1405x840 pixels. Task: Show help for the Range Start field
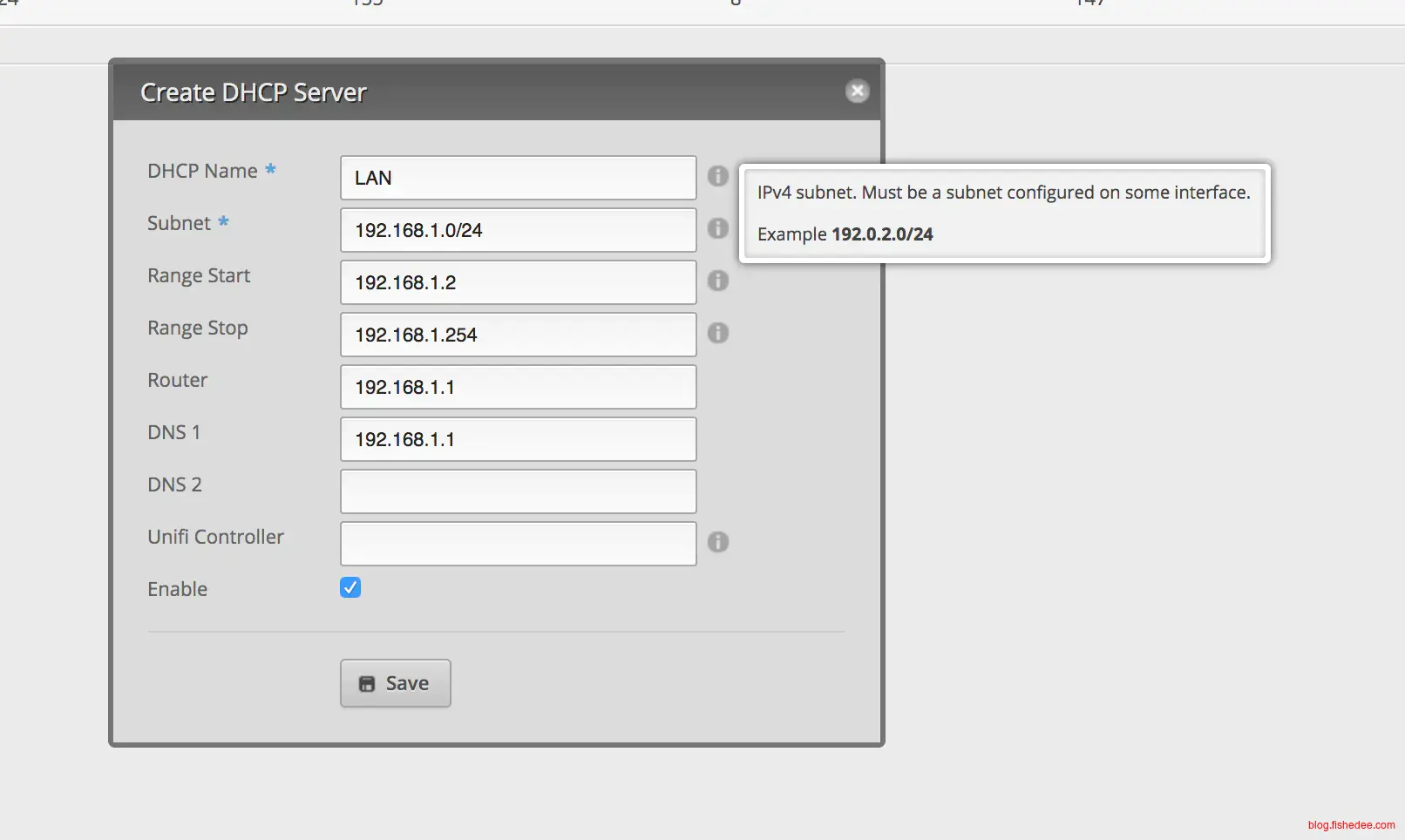tap(717, 281)
